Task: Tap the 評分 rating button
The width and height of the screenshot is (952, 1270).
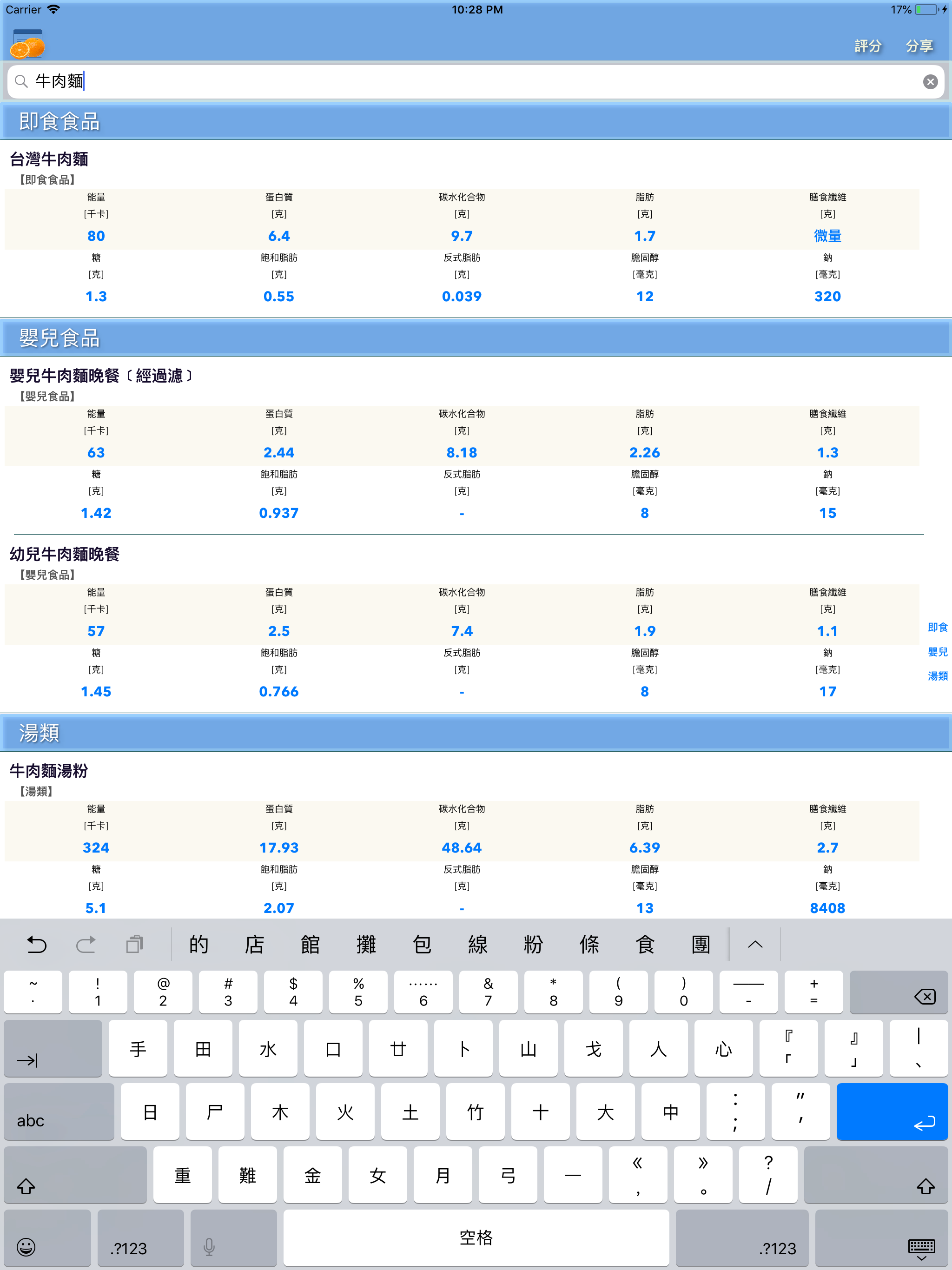Action: [x=867, y=46]
